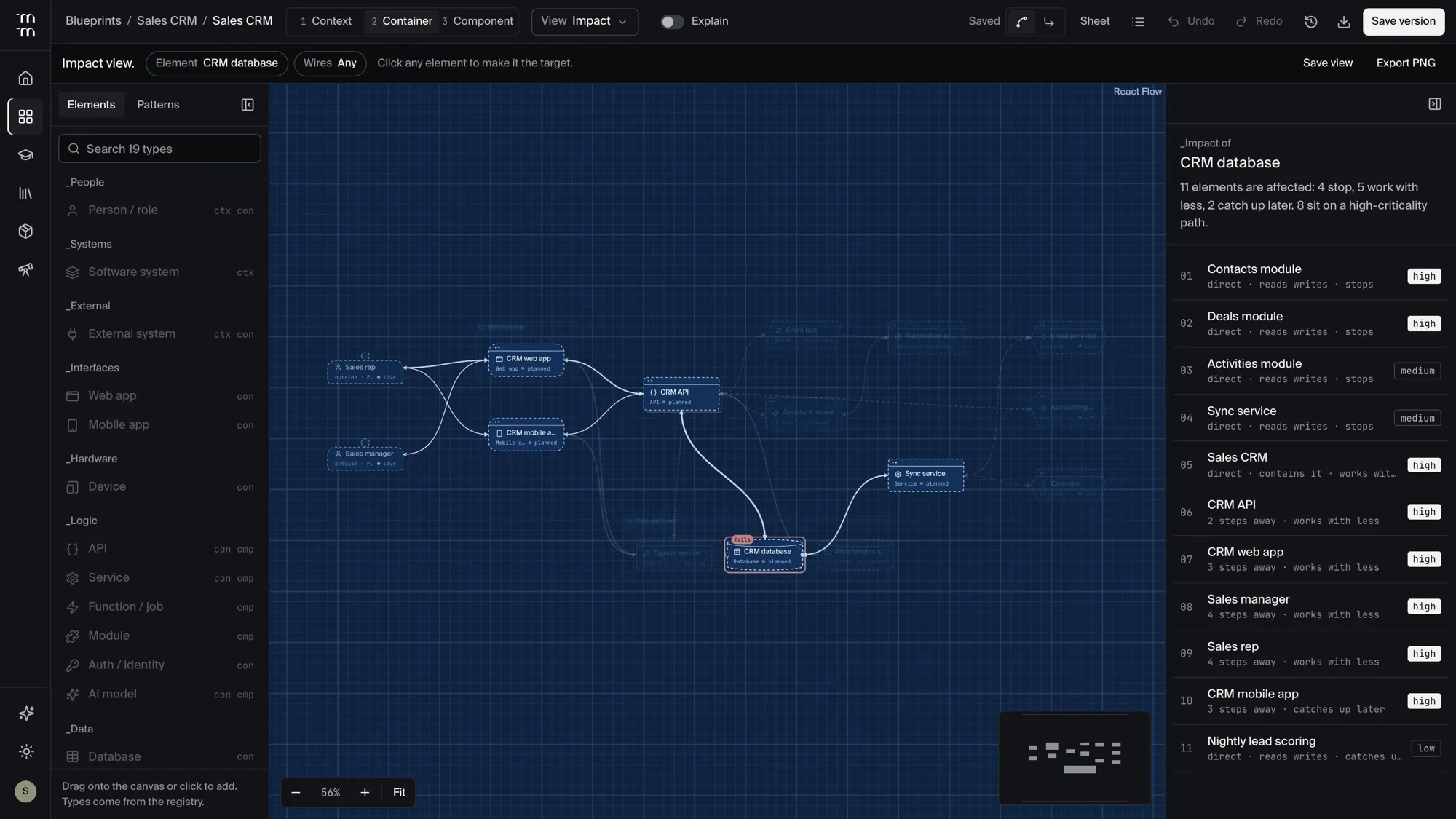Select Nightly lead scoring impact row
Image resolution: width=1456 pixels, height=819 pixels.
pos(1310,748)
